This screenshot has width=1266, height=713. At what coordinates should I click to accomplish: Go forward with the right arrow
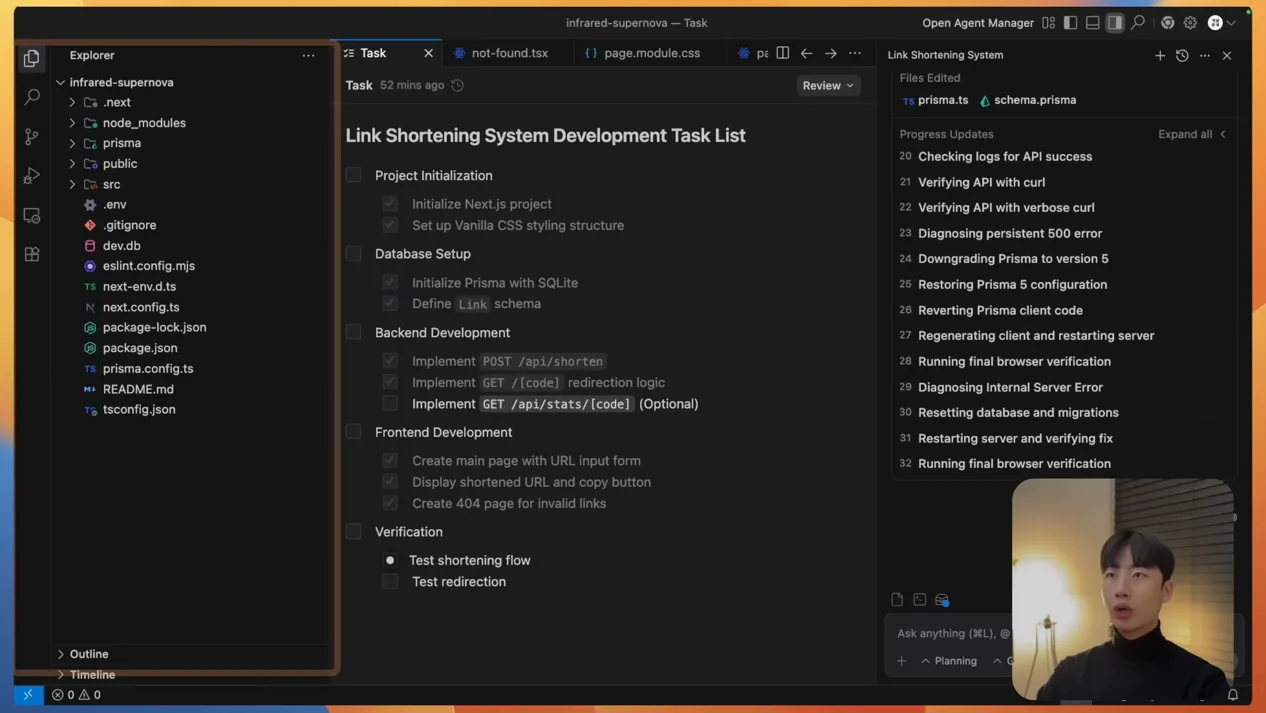[x=831, y=53]
